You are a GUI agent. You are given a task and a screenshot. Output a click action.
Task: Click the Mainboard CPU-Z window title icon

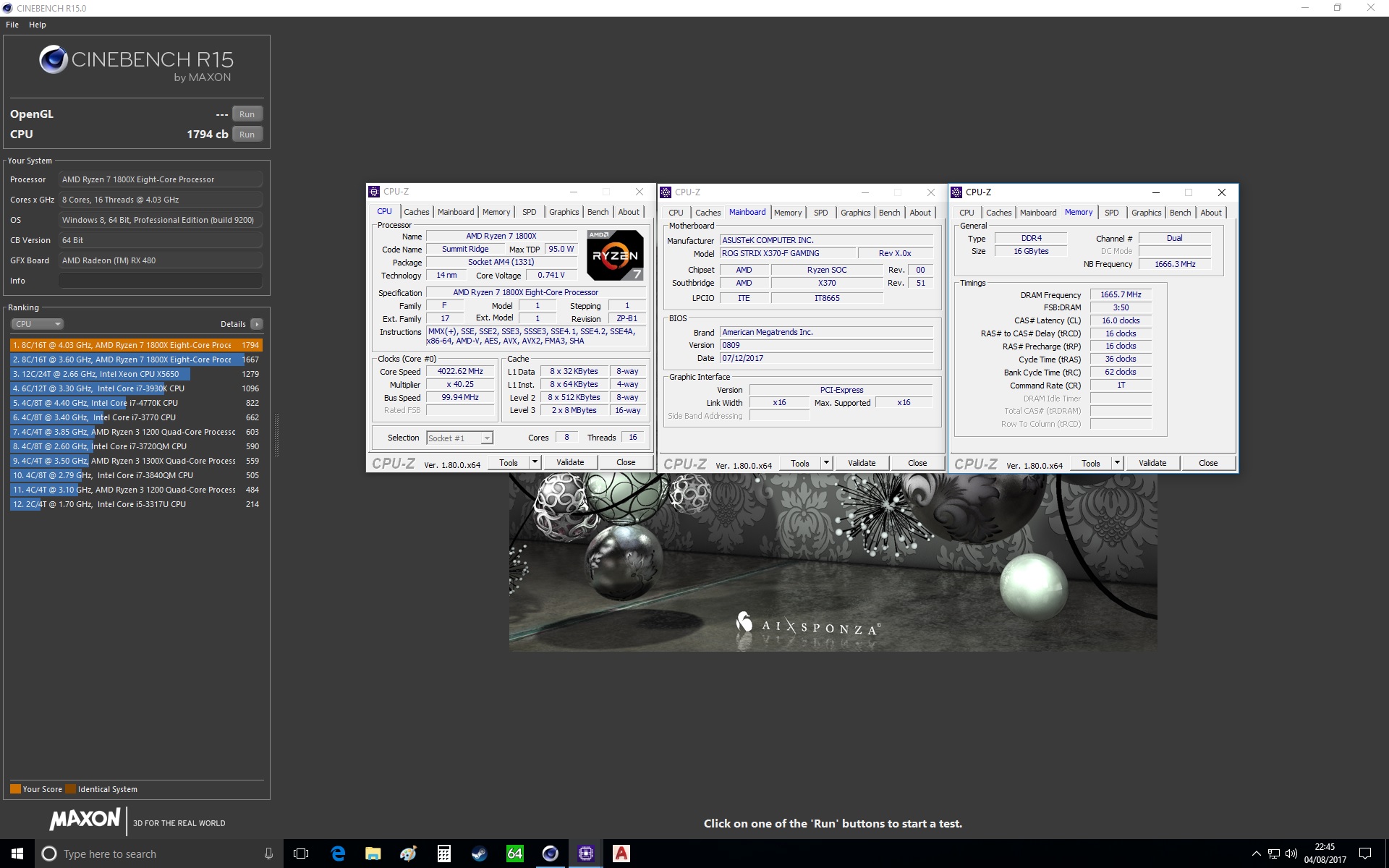(666, 192)
